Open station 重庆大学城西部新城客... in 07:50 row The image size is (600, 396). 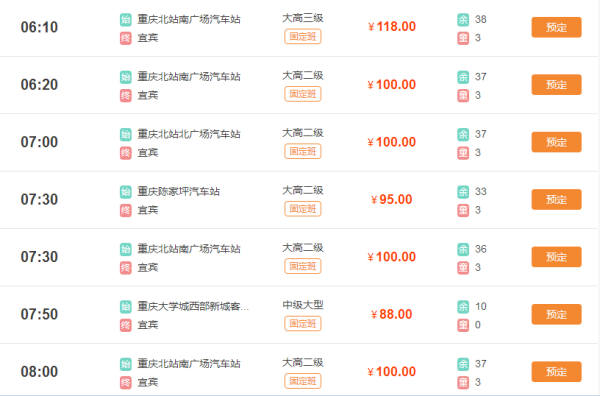tap(193, 306)
